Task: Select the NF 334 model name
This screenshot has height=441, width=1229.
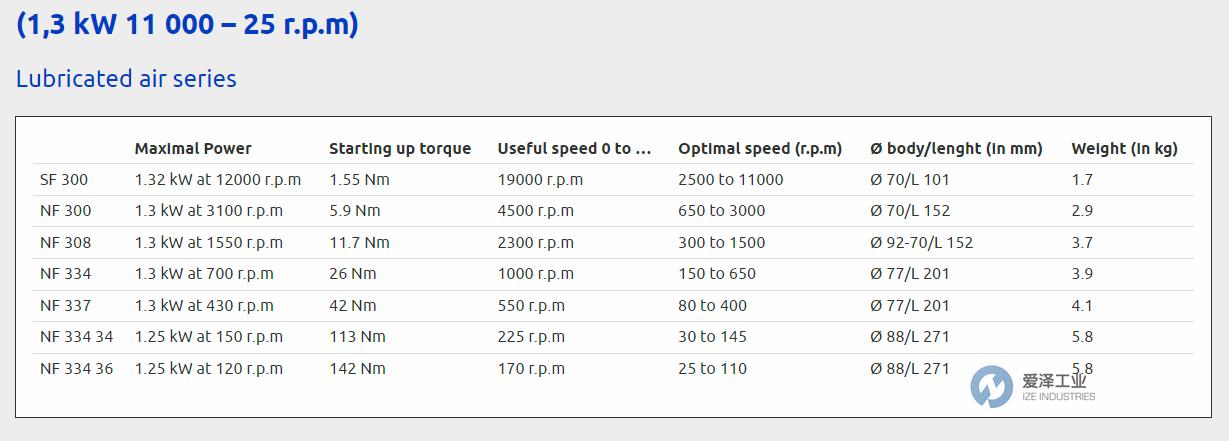Action: (65, 273)
